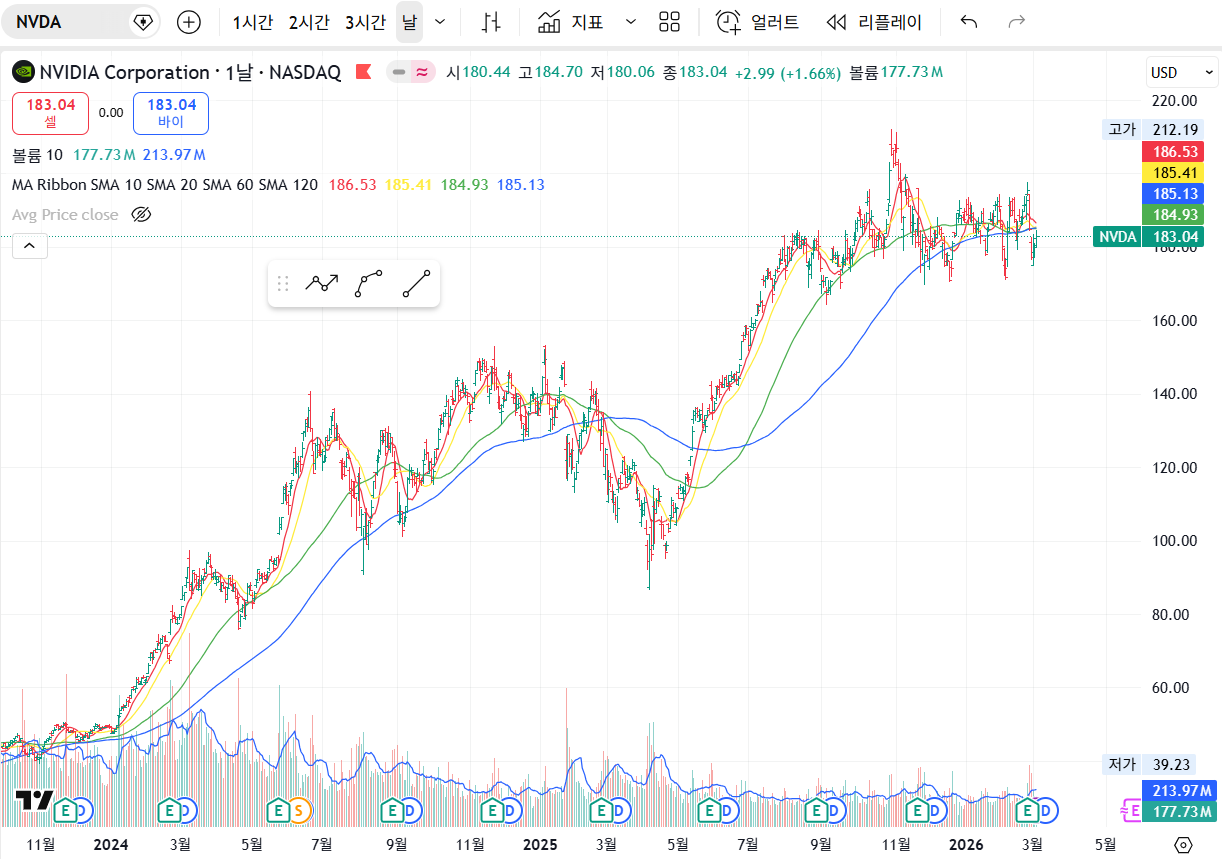The image size is (1222, 859).
Task: Collapse the indicator legend with the chevron
Action: pos(30,245)
